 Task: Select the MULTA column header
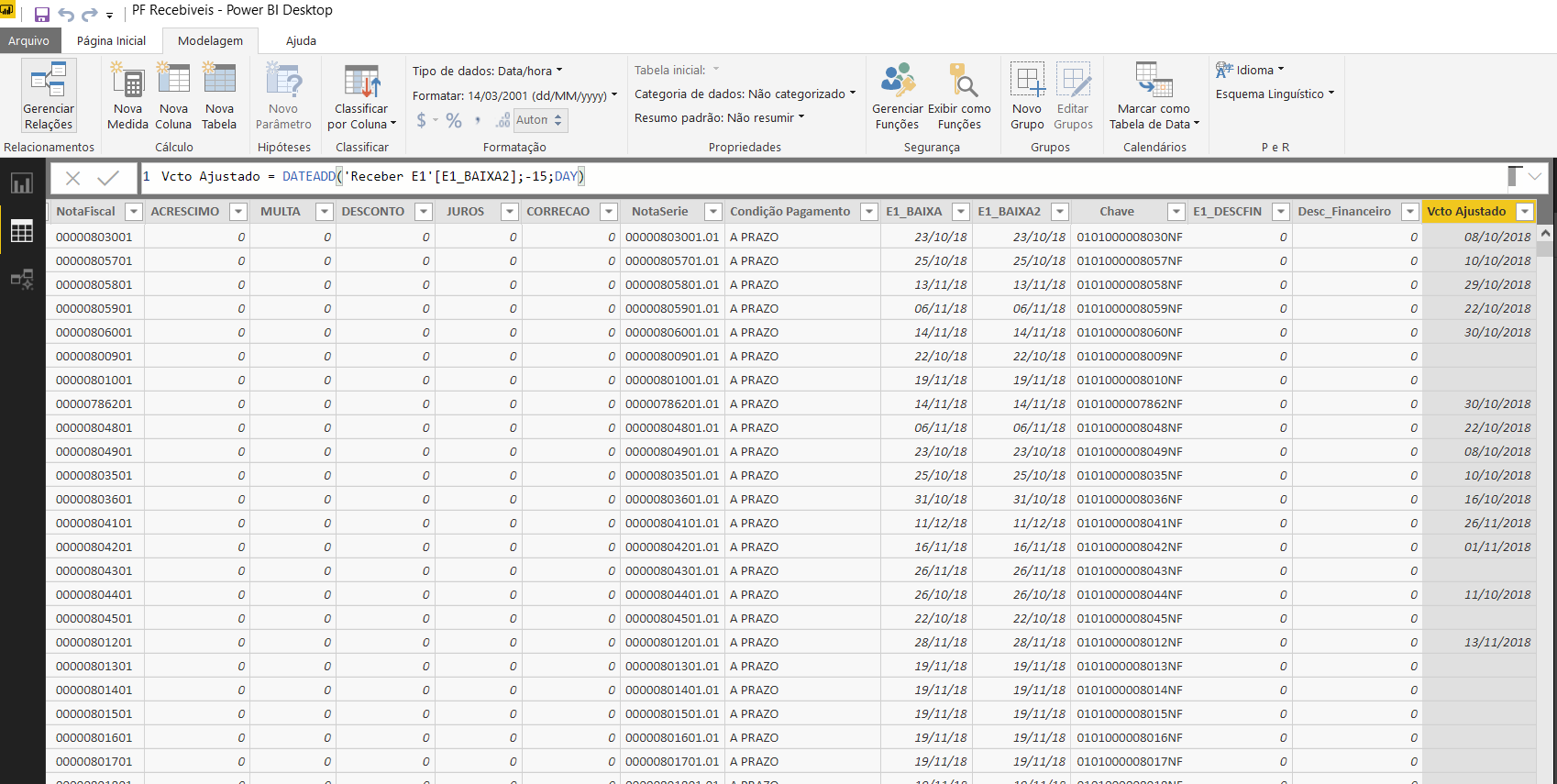280,212
